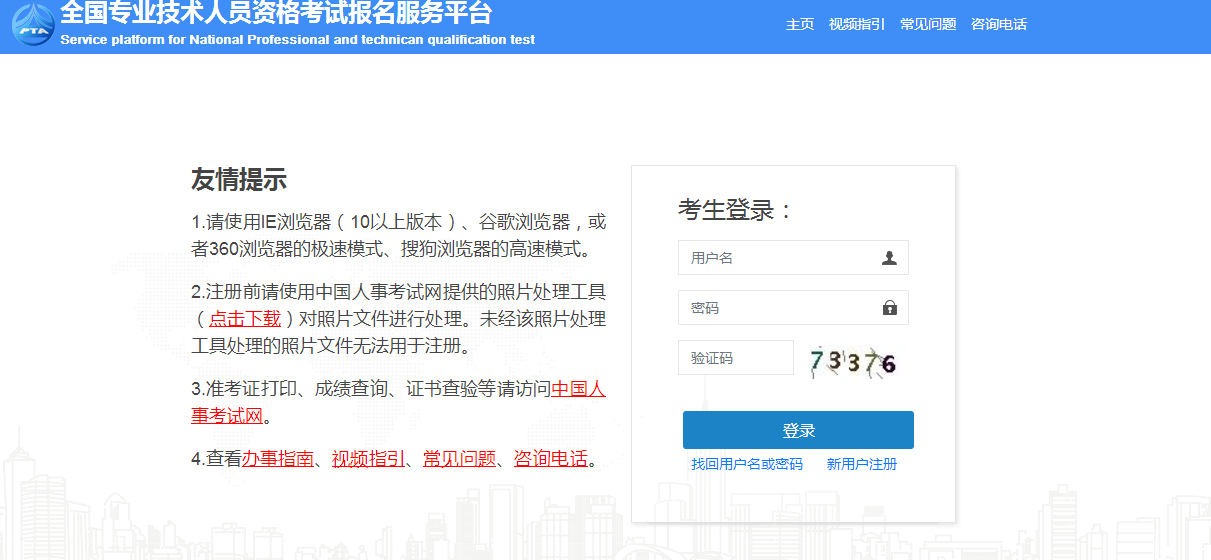Focus the 密码 input field
This screenshot has height=560, width=1211.
775,308
